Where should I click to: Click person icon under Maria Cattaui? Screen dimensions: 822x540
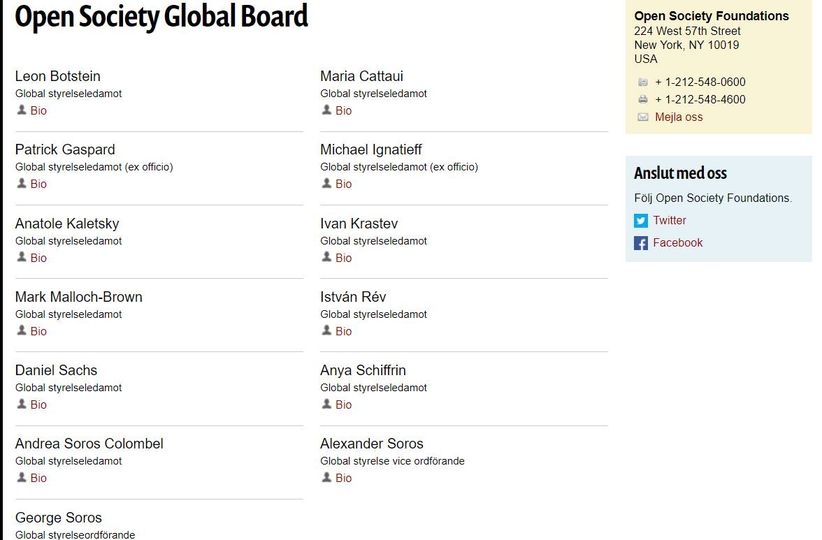pyautogui.click(x=326, y=110)
